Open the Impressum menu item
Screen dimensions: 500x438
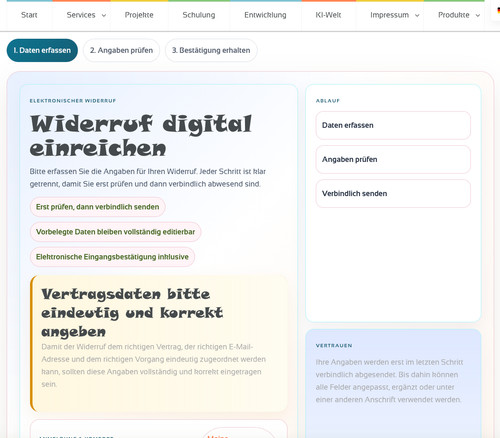click(x=389, y=15)
